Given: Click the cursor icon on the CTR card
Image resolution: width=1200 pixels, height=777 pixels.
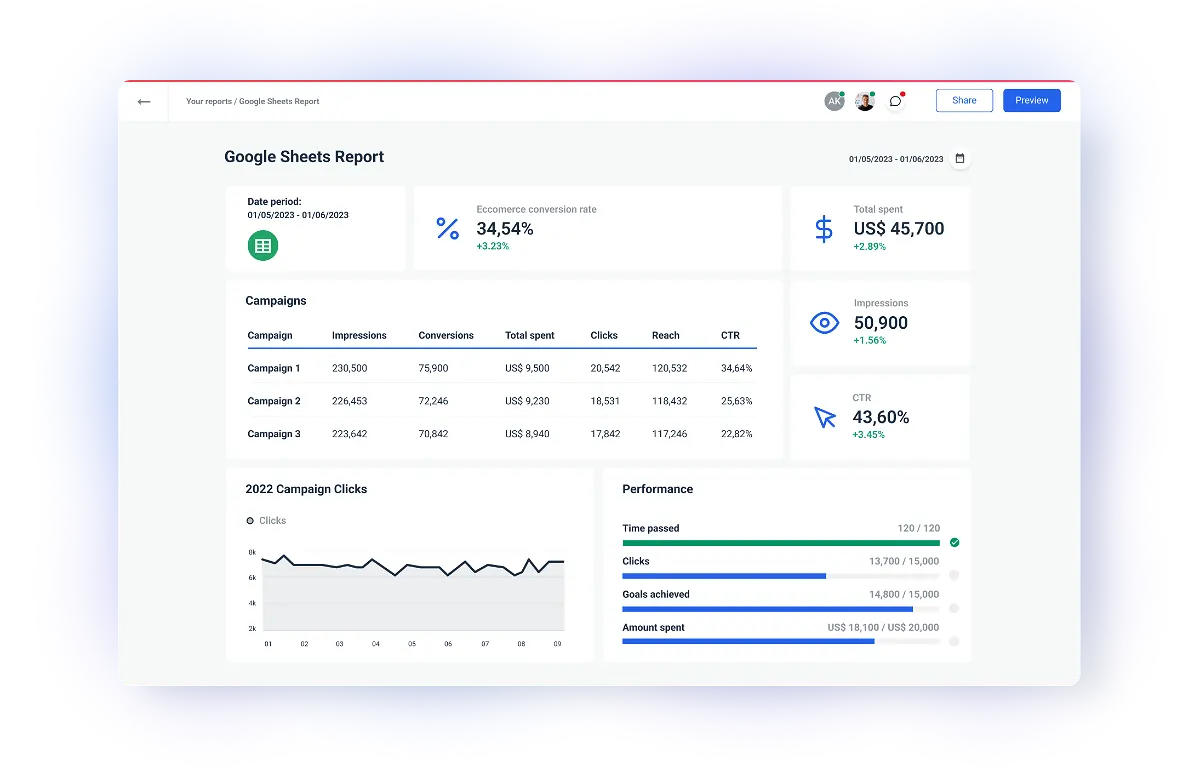Looking at the screenshot, I should coord(823,417).
